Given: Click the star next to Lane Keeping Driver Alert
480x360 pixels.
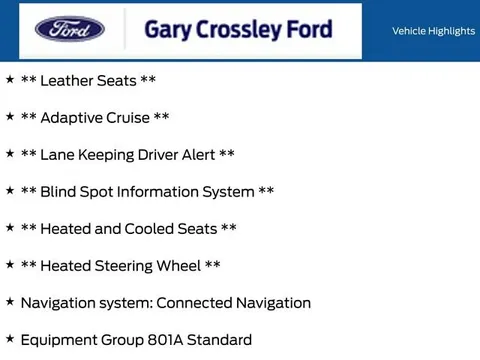Looking at the screenshot, I should 10,153.
